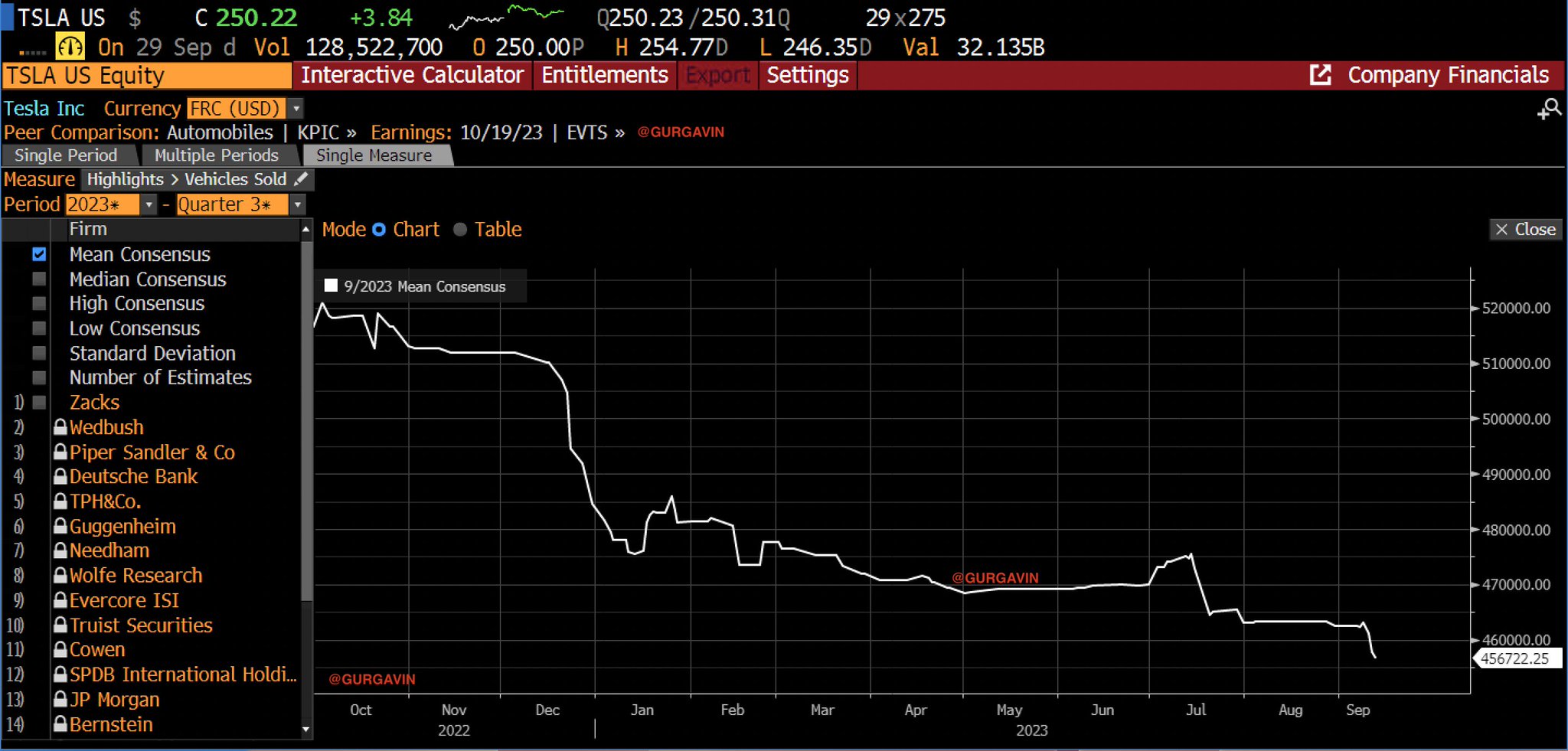This screenshot has width=1568, height=751.
Task: Click the firm list scrollbar thumb
Action: click(x=307, y=421)
